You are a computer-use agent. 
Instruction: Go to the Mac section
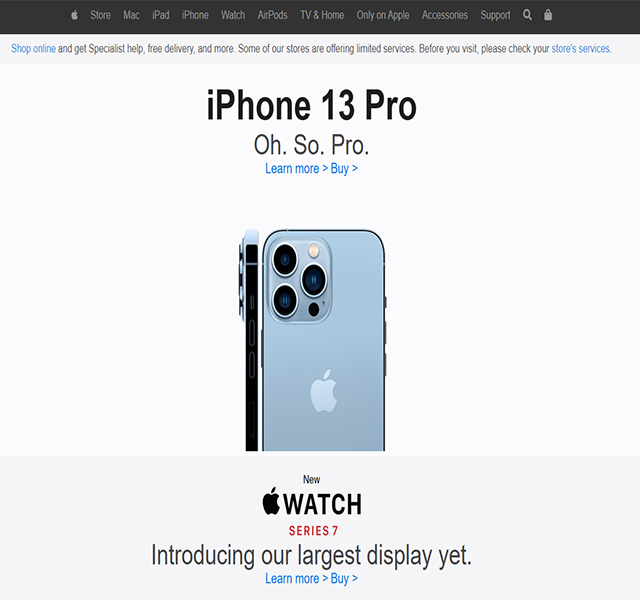tap(131, 16)
